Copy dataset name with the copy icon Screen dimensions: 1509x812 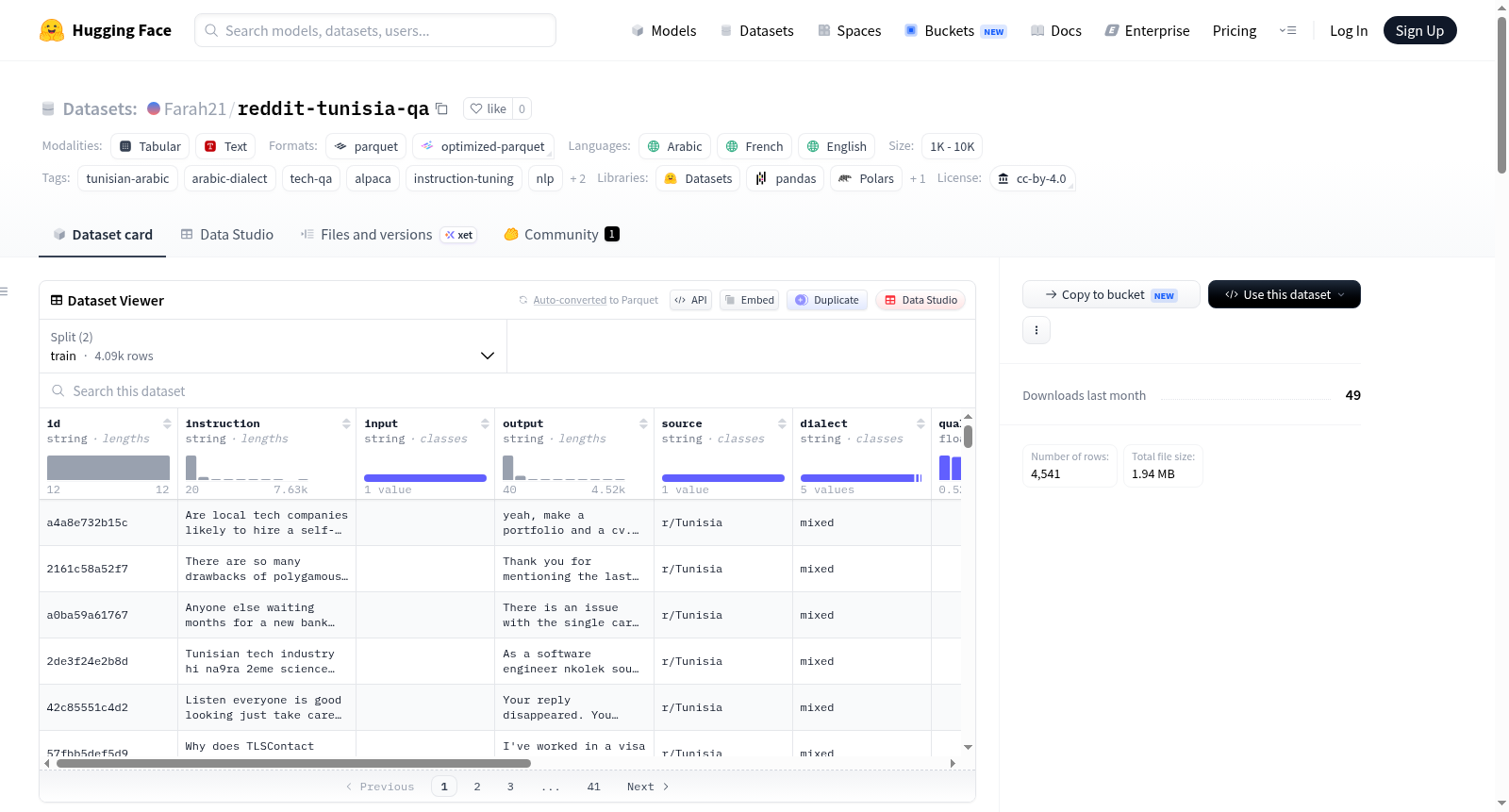[x=441, y=108]
